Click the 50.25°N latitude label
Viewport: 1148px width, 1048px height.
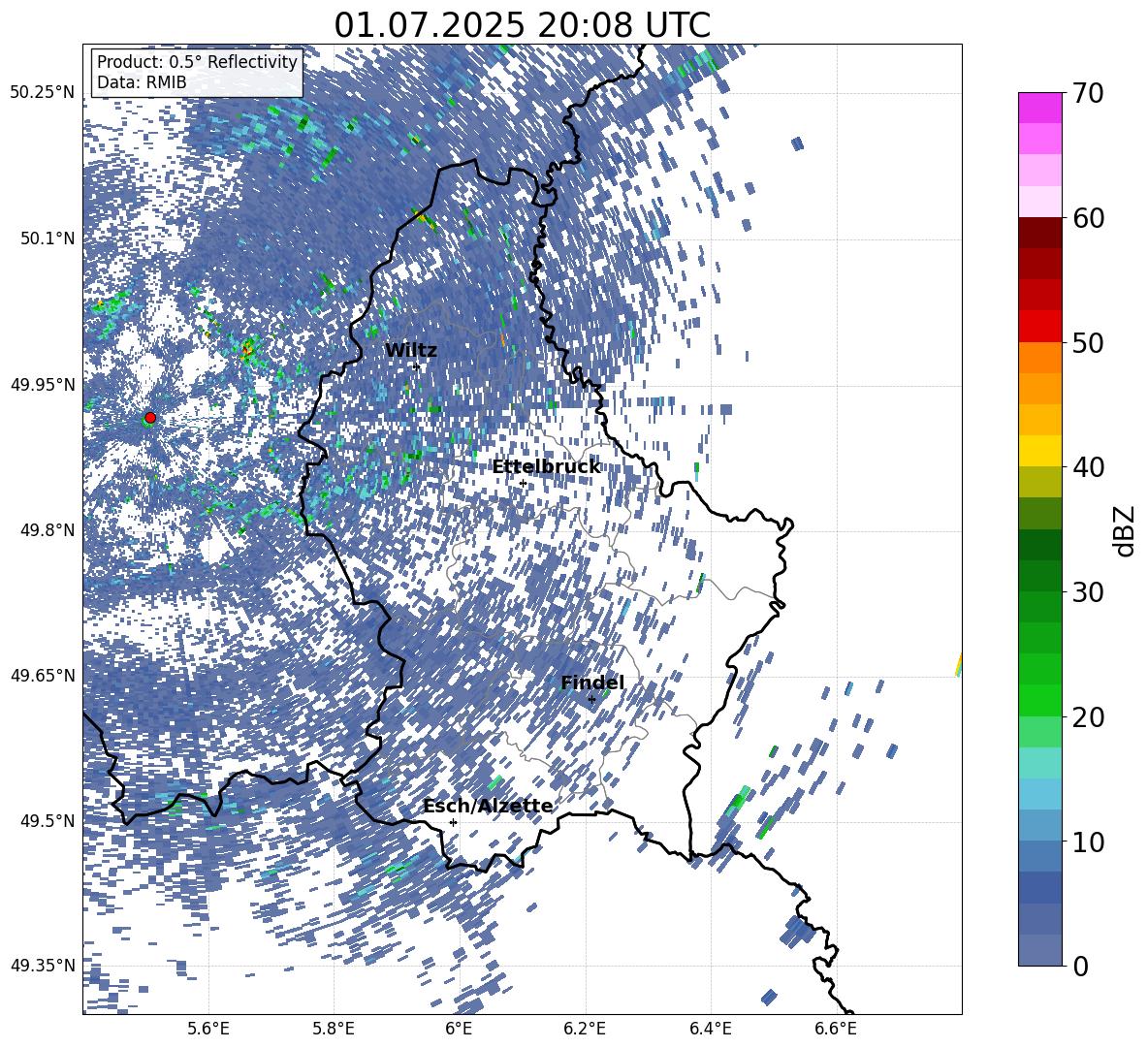point(43,93)
